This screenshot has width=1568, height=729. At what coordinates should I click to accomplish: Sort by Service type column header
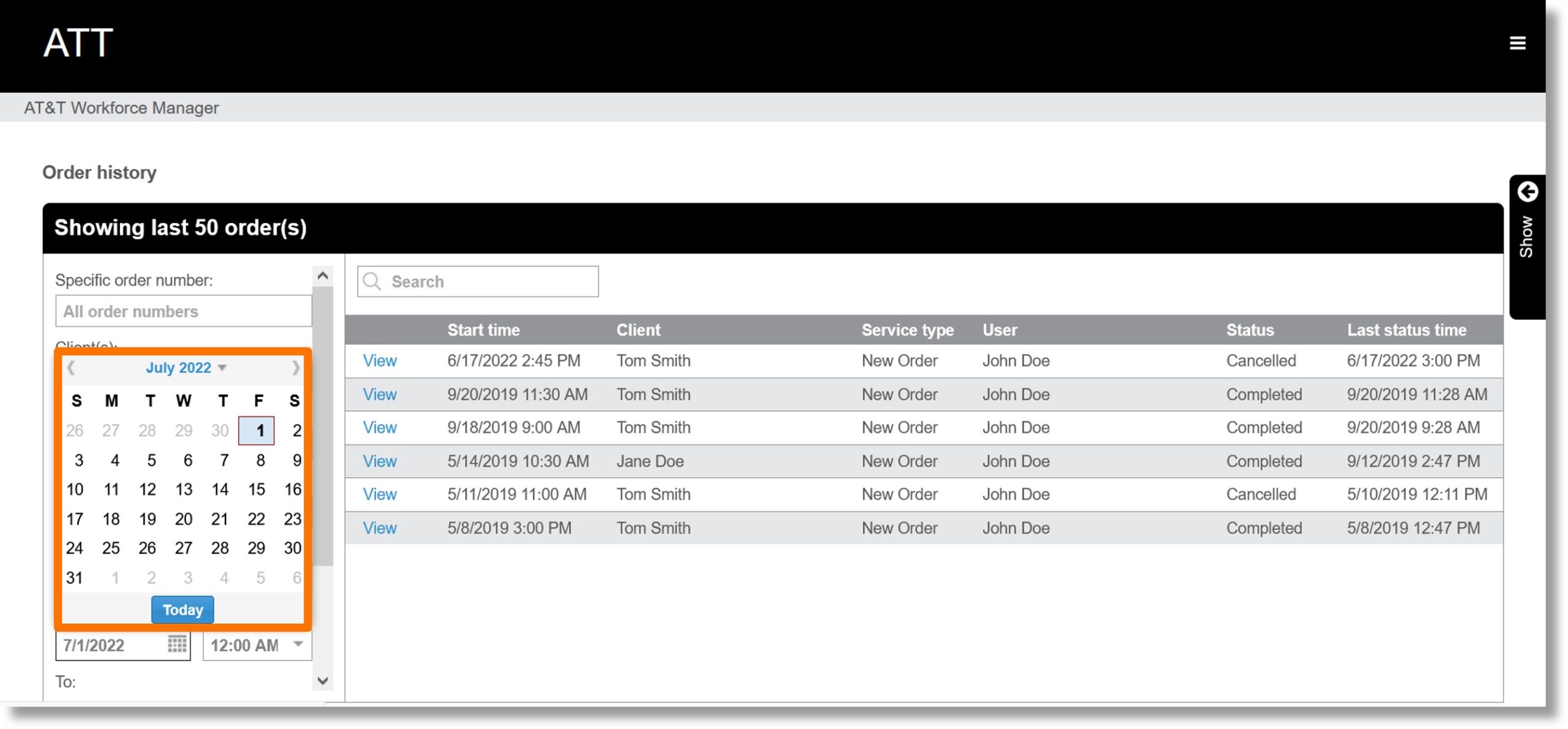click(908, 330)
